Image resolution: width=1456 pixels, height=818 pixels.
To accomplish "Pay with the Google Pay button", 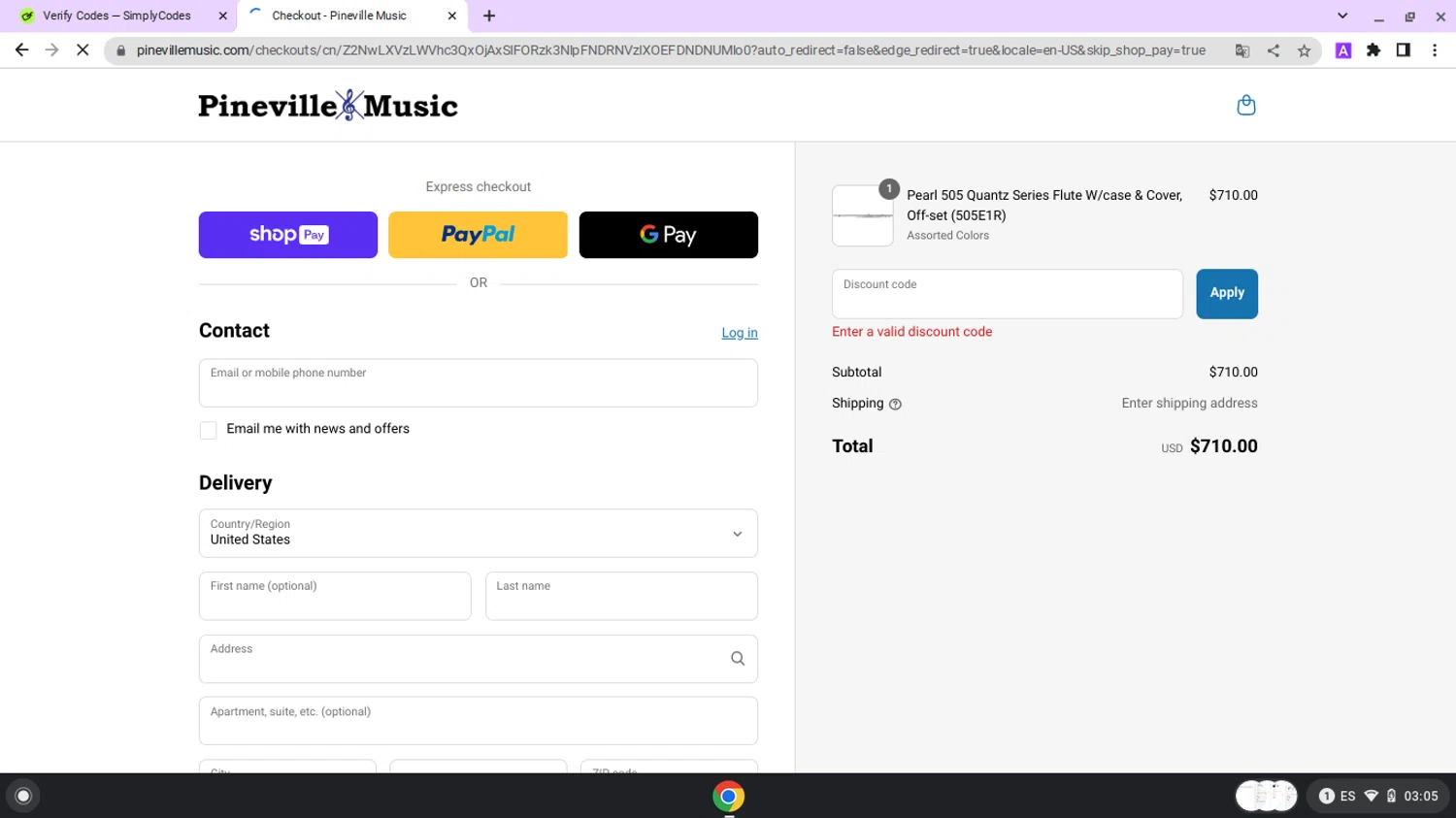I will tap(669, 235).
